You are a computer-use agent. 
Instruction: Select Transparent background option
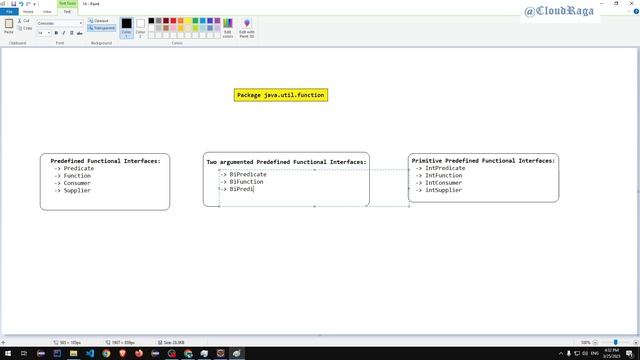click(102, 28)
